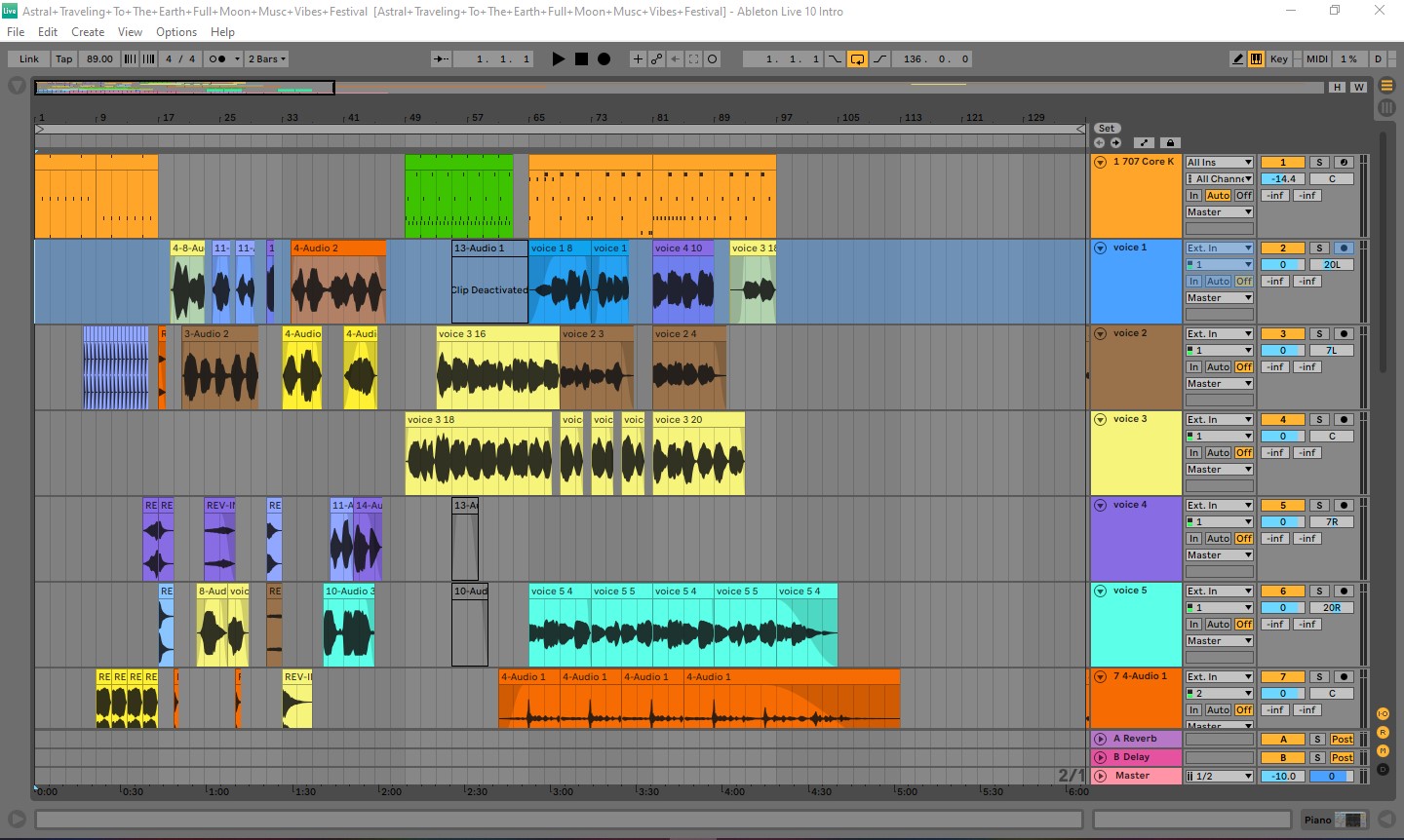Toggle the track 4 activator for voice 3
Viewport: 1404px width, 840px height.
tap(1282, 420)
